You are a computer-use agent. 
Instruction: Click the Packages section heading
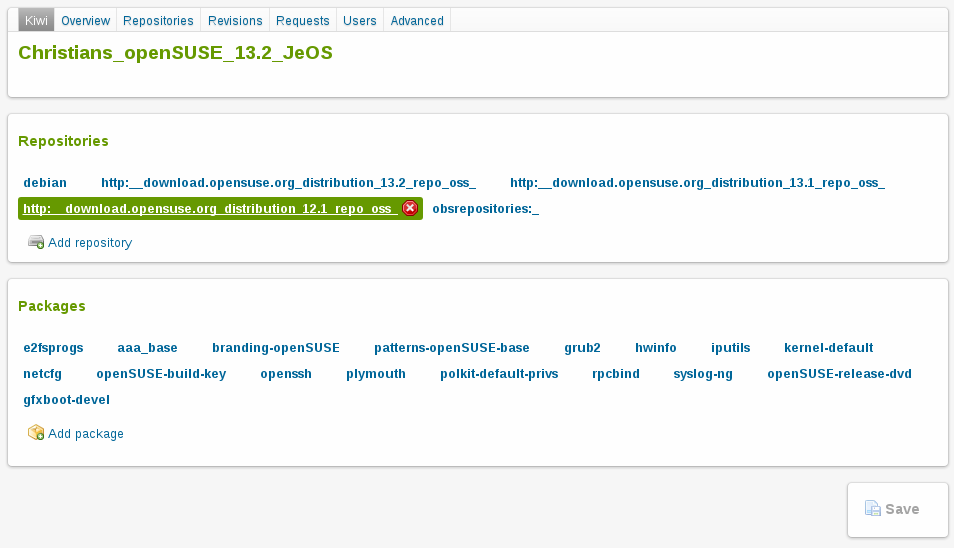pos(52,306)
